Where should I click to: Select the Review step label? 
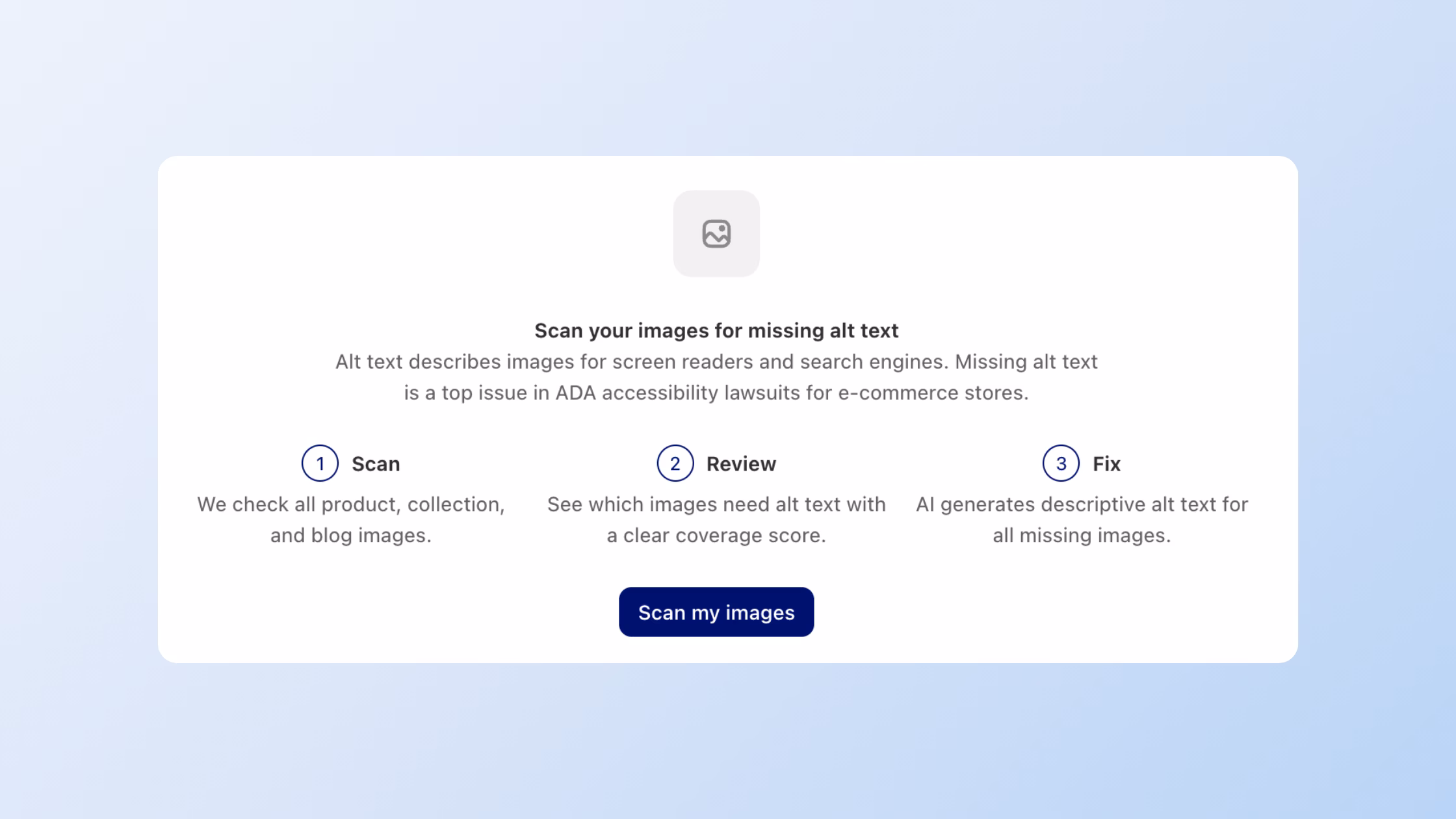pyautogui.click(x=741, y=463)
